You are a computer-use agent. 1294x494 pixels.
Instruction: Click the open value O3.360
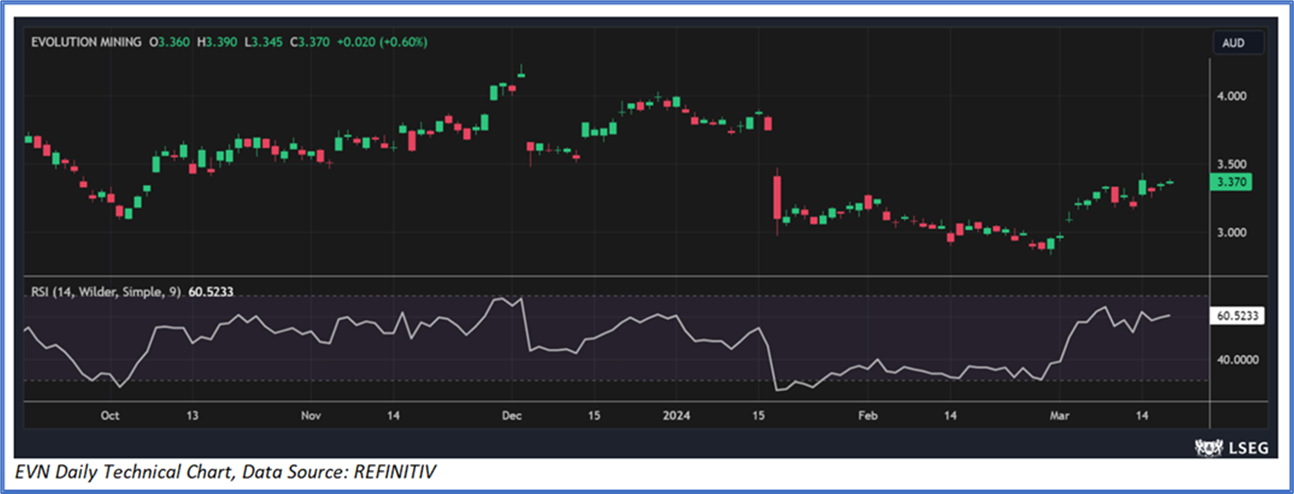click(x=170, y=43)
